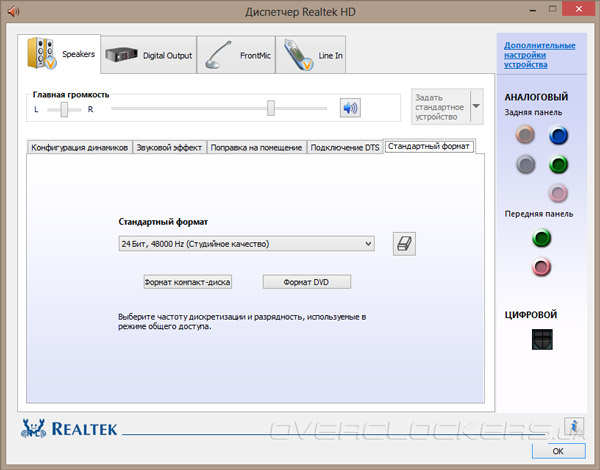Click the blue rear panel jack
This screenshot has height=470, width=600.
pyautogui.click(x=558, y=135)
